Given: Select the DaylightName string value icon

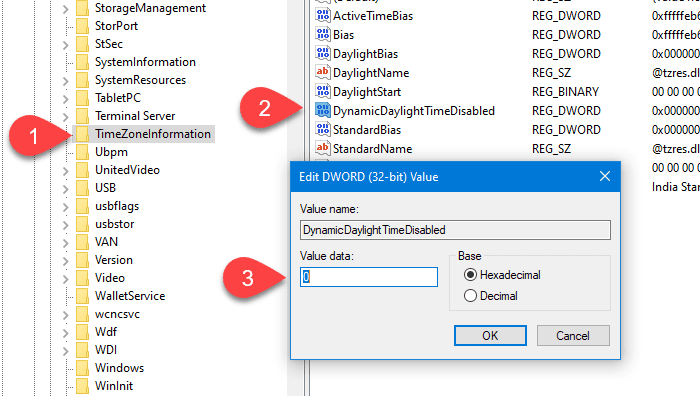Looking at the screenshot, I should point(323,72).
